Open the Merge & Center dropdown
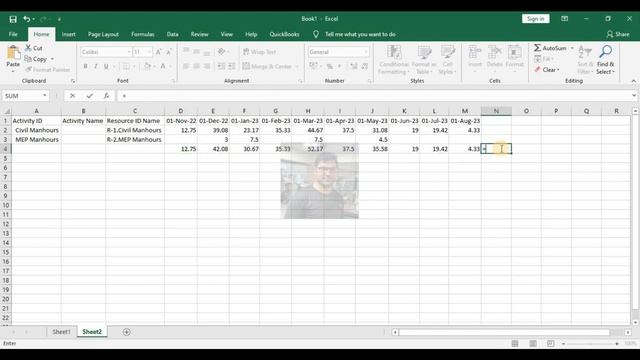The height and width of the screenshot is (360, 640). [x=297, y=67]
